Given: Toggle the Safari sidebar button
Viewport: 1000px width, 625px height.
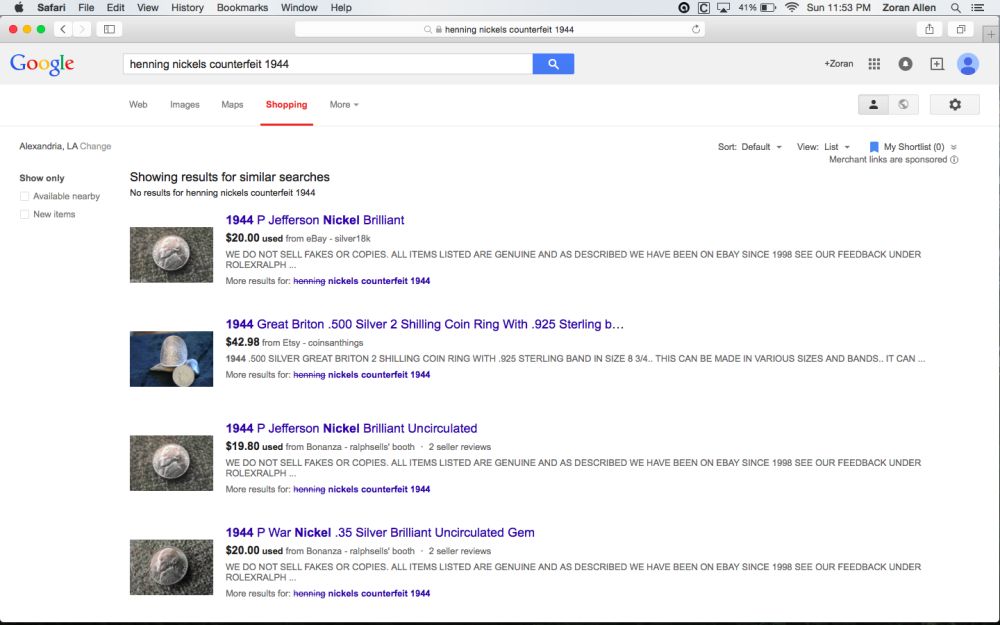Looking at the screenshot, I should [109, 29].
